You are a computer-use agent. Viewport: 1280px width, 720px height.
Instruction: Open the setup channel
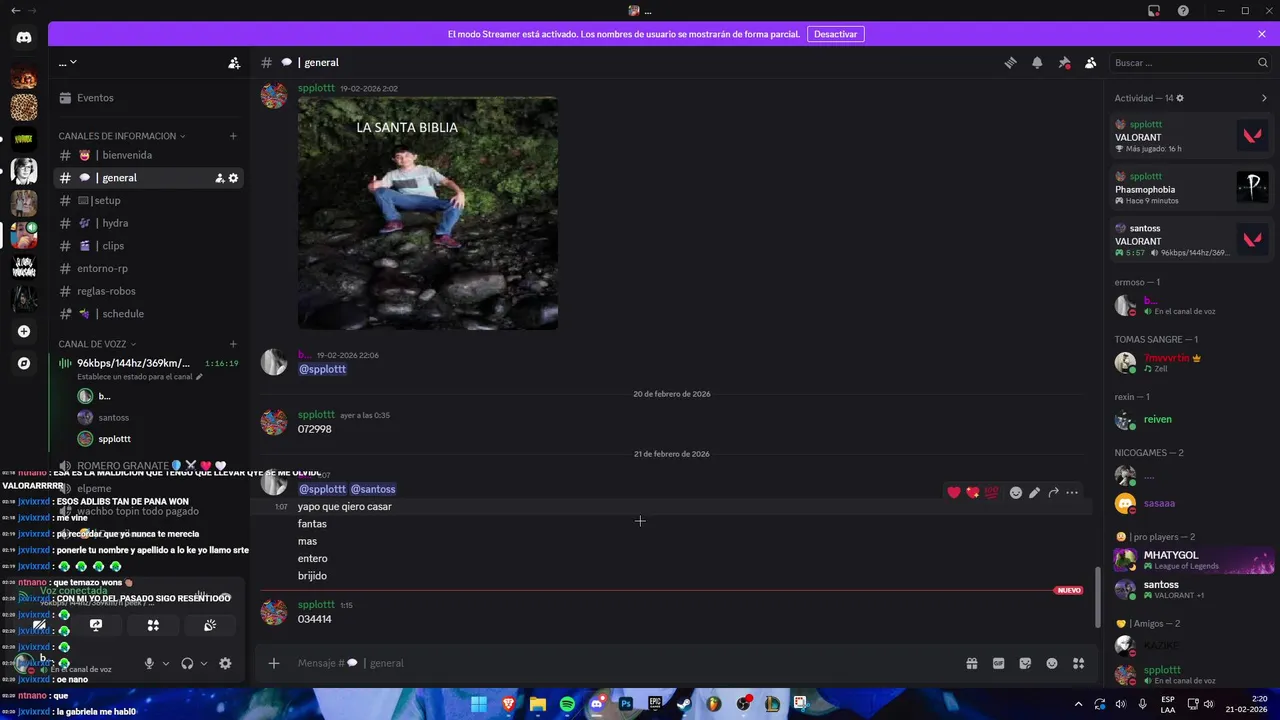148,200
